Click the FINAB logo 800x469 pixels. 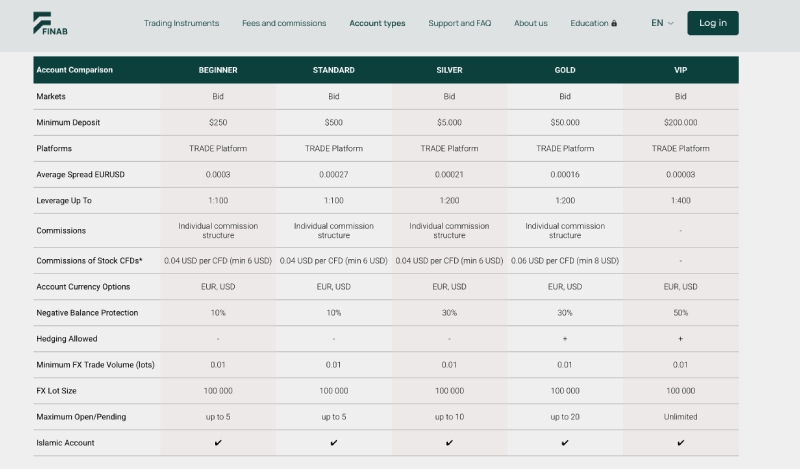point(50,23)
